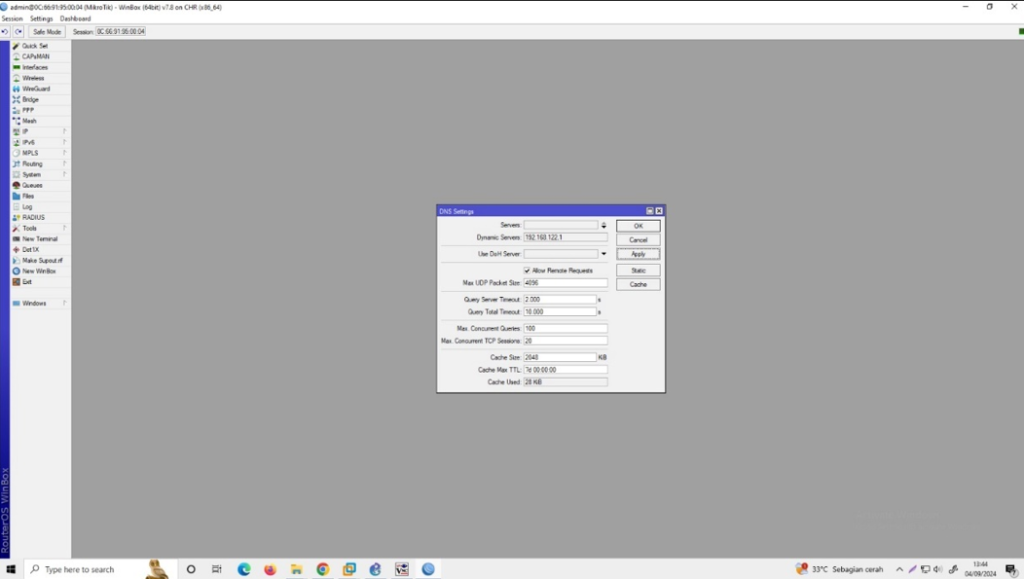This screenshot has height=579, width=1024.
Task: Click the Servers field add/remove arrows
Action: tap(603, 225)
